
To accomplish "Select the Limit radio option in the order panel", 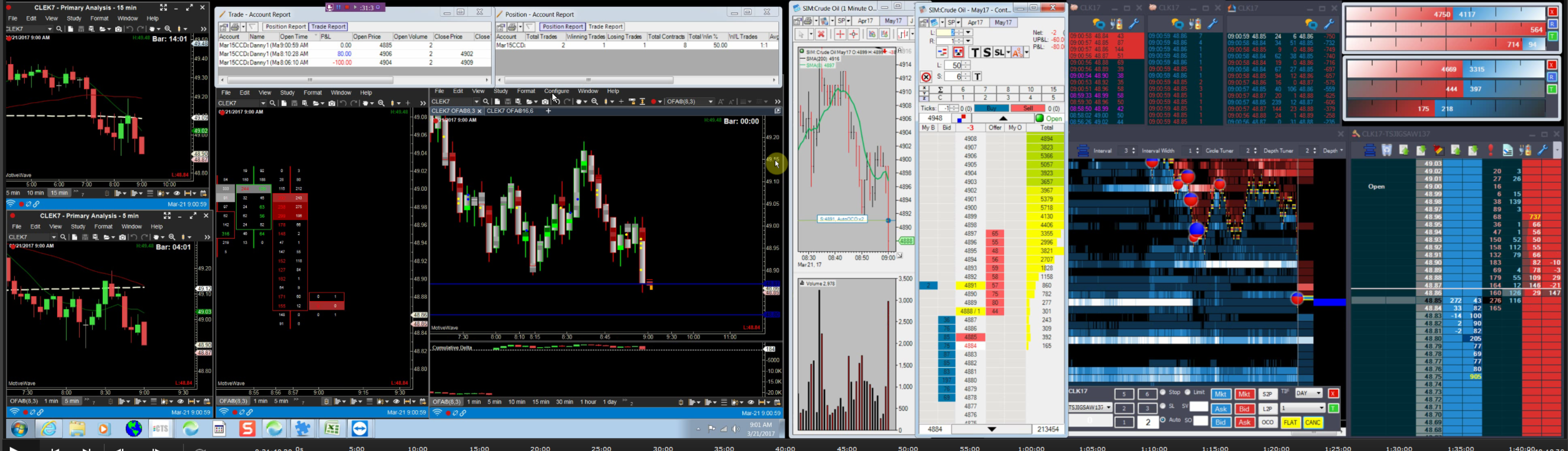I will tap(1188, 393).
